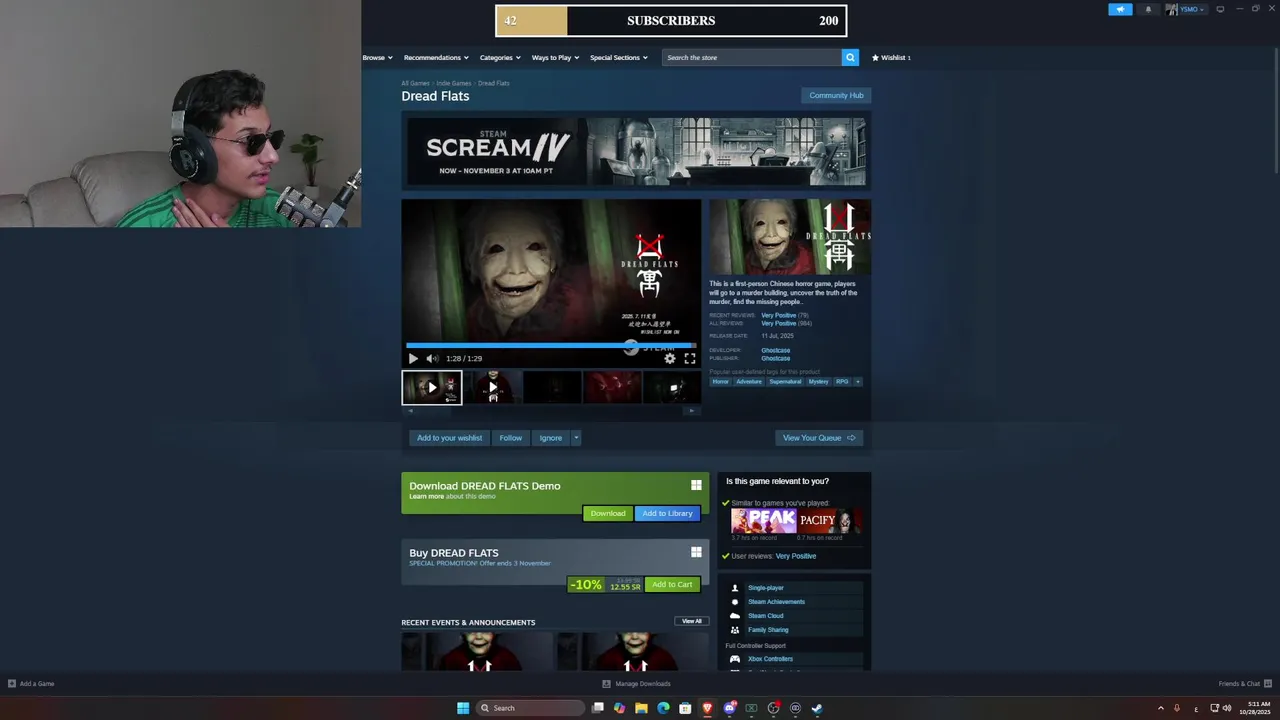Screen dimensions: 1280x720
Task: Click the Ignore button
Action: point(551,438)
